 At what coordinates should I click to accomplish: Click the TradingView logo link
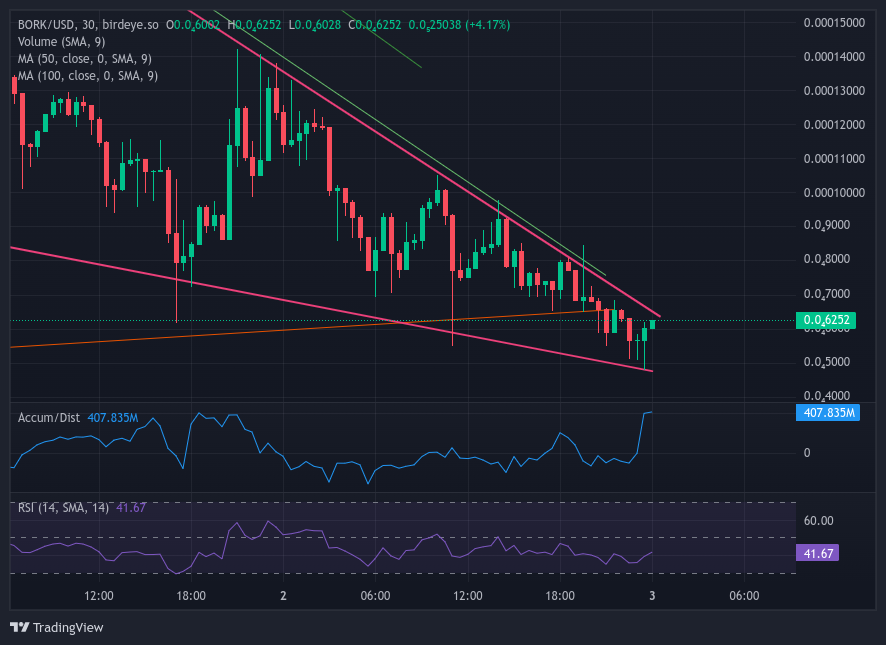pyautogui.click(x=57, y=627)
